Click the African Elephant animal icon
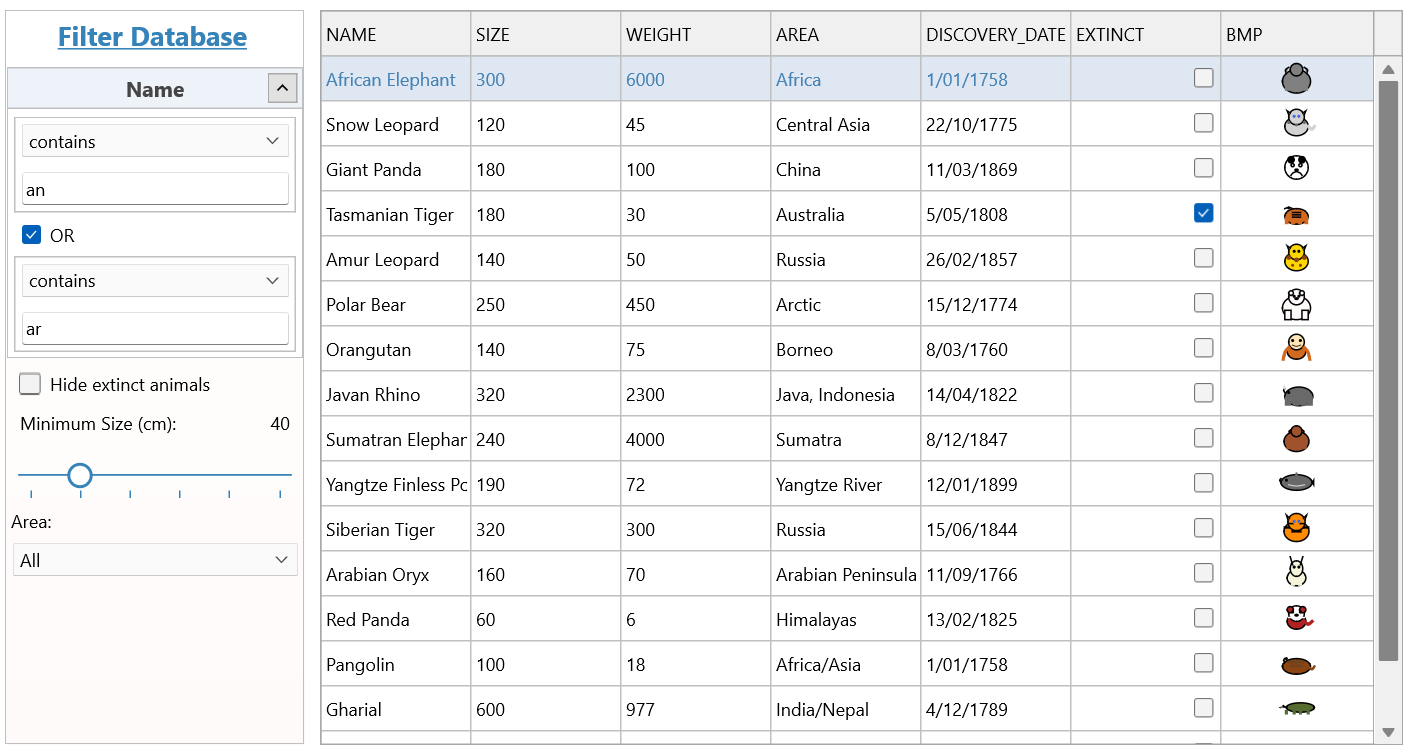 (1296, 79)
